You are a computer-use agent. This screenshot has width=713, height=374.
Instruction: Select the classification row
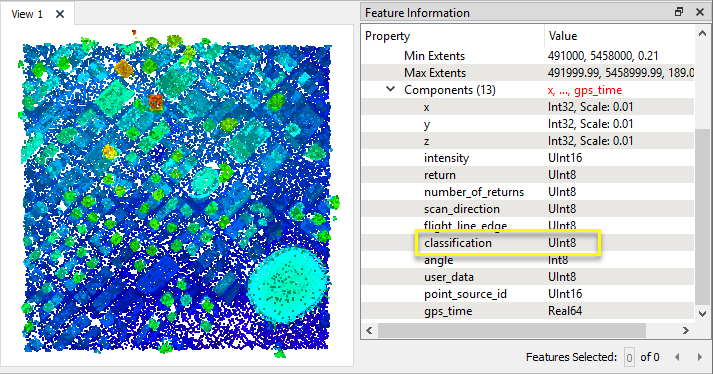528,243
